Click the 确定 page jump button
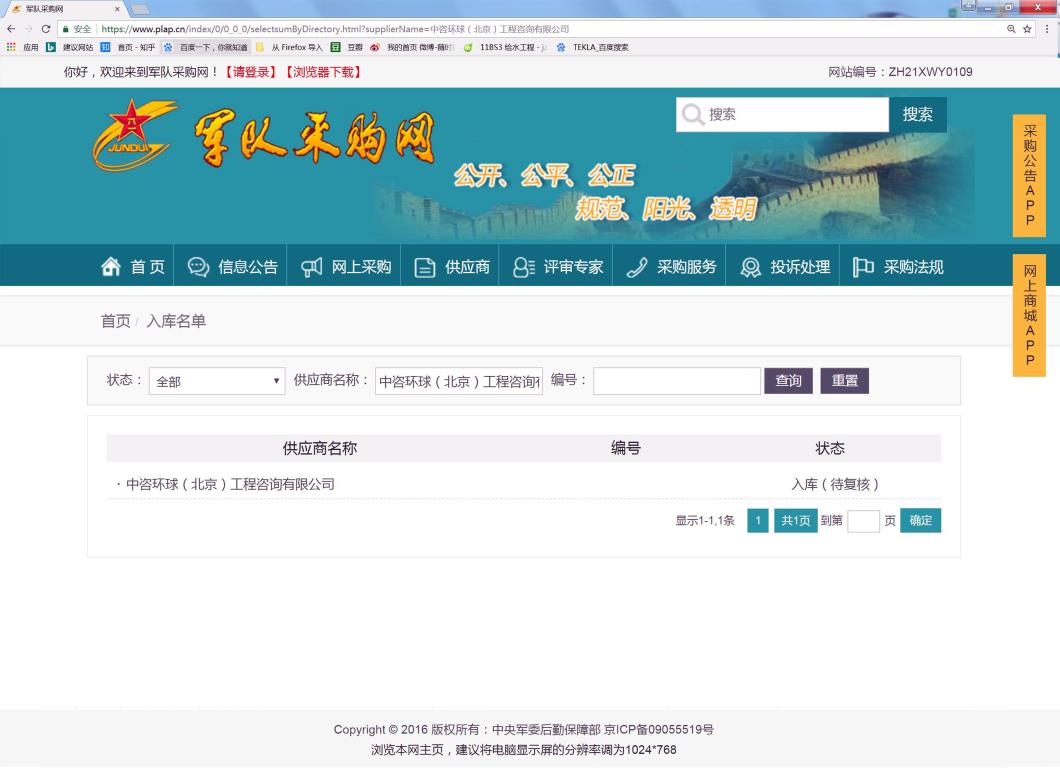This screenshot has height=768, width=1060. tap(920, 520)
